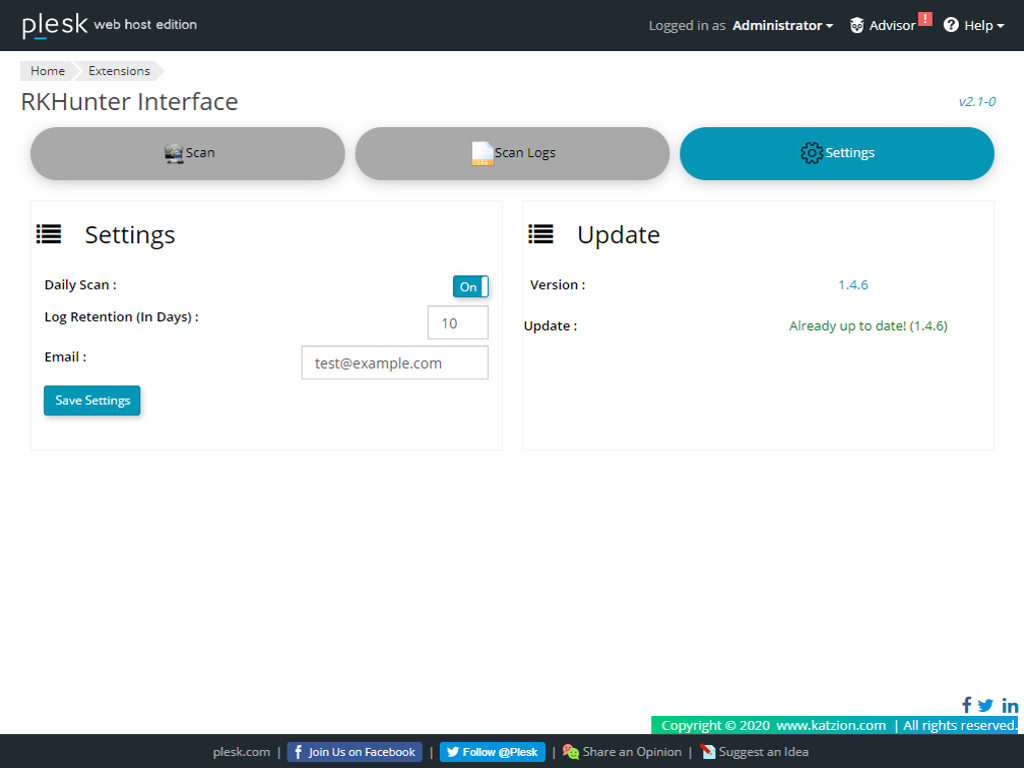This screenshot has height=768, width=1024.
Task: Switch to the Scan tab
Action: tap(187, 153)
